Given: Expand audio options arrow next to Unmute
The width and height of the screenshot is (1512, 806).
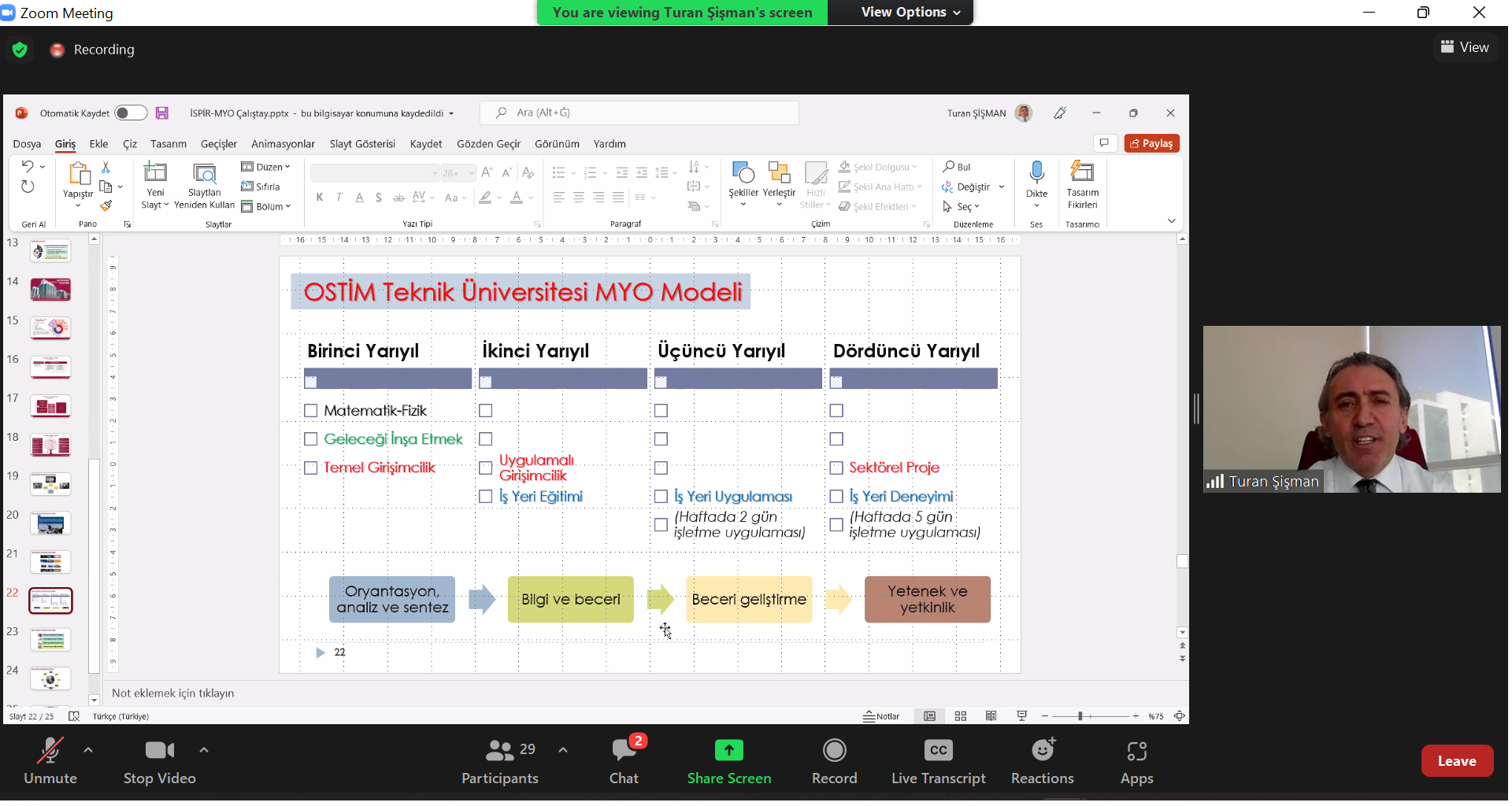Looking at the screenshot, I should tap(88, 750).
